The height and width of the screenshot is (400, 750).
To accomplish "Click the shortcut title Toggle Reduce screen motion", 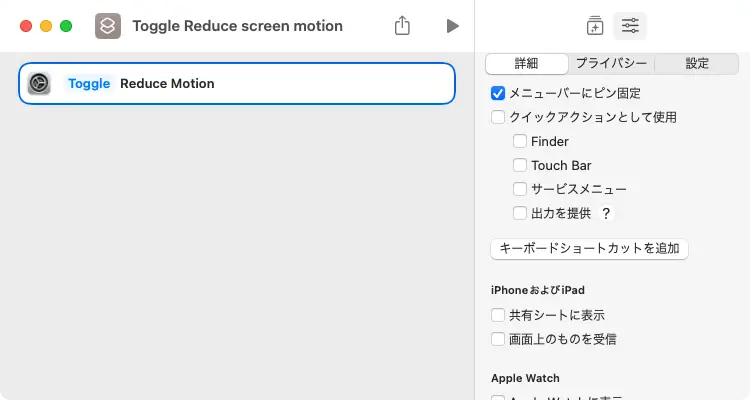I will coord(237,26).
